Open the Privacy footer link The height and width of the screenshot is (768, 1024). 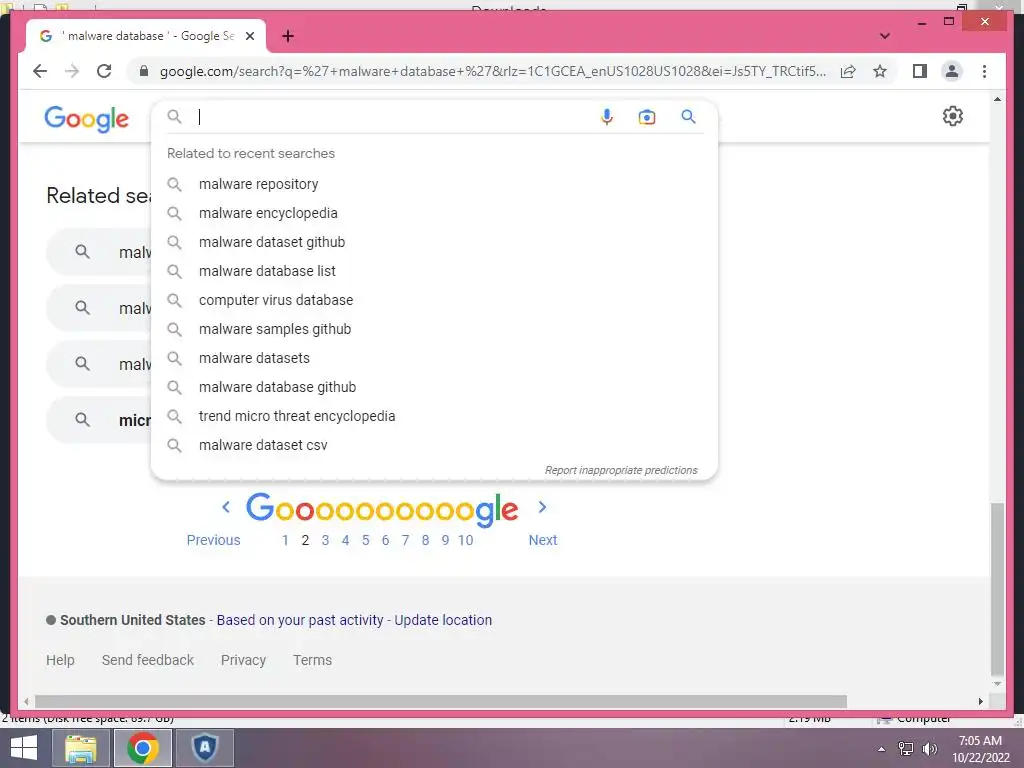click(x=243, y=660)
